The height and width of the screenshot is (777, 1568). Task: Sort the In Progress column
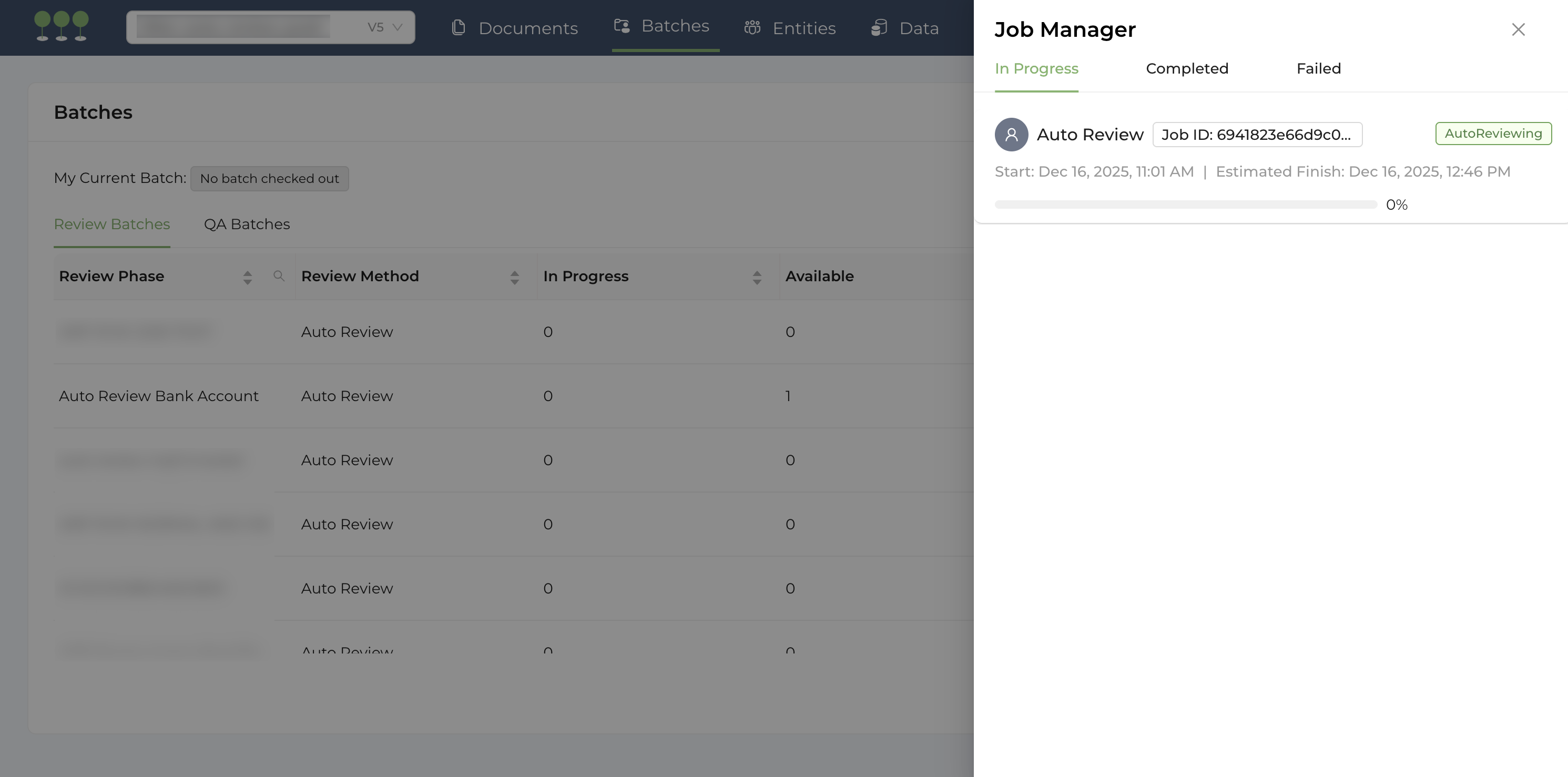click(x=757, y=277)
